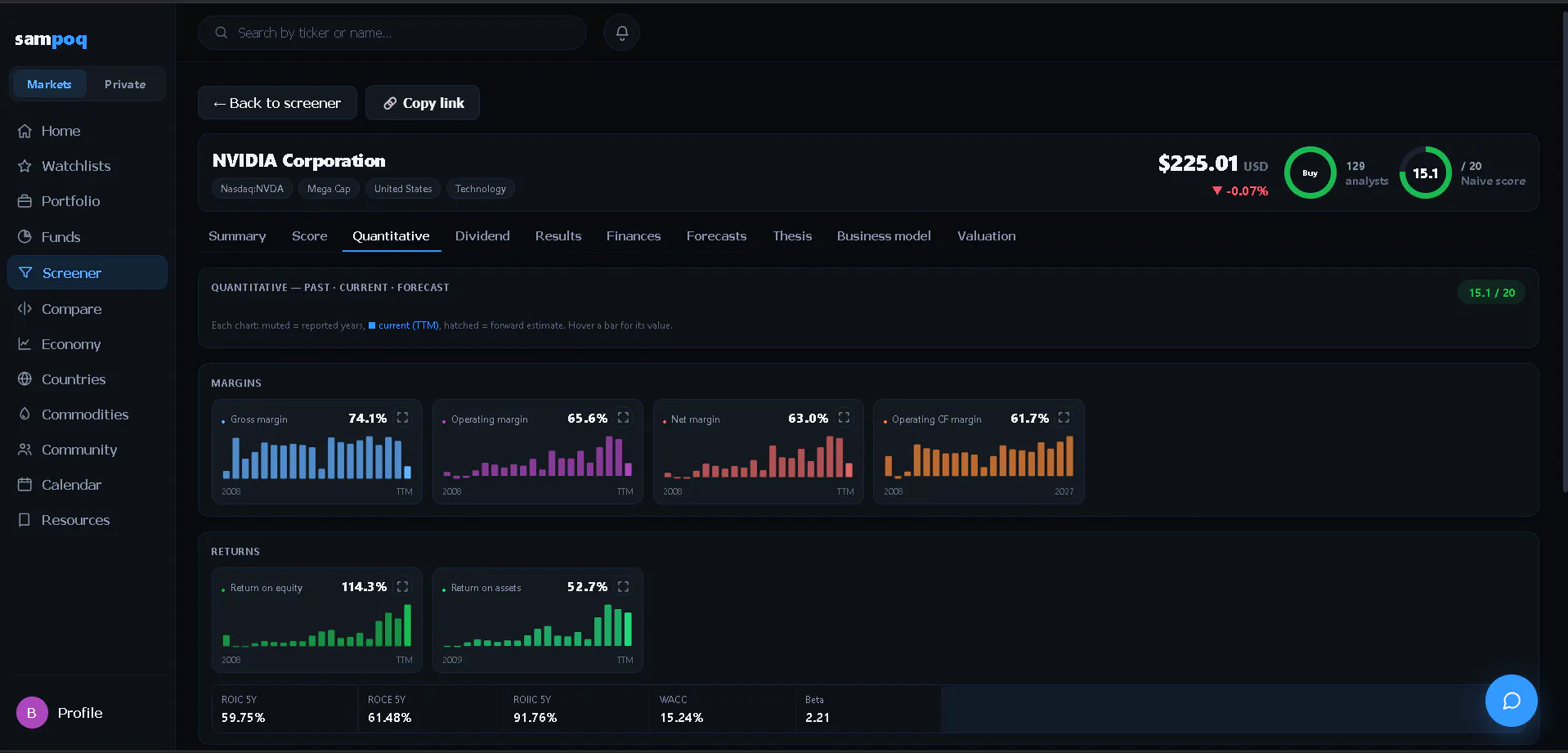Open notifications bell

tap(621, 33)
